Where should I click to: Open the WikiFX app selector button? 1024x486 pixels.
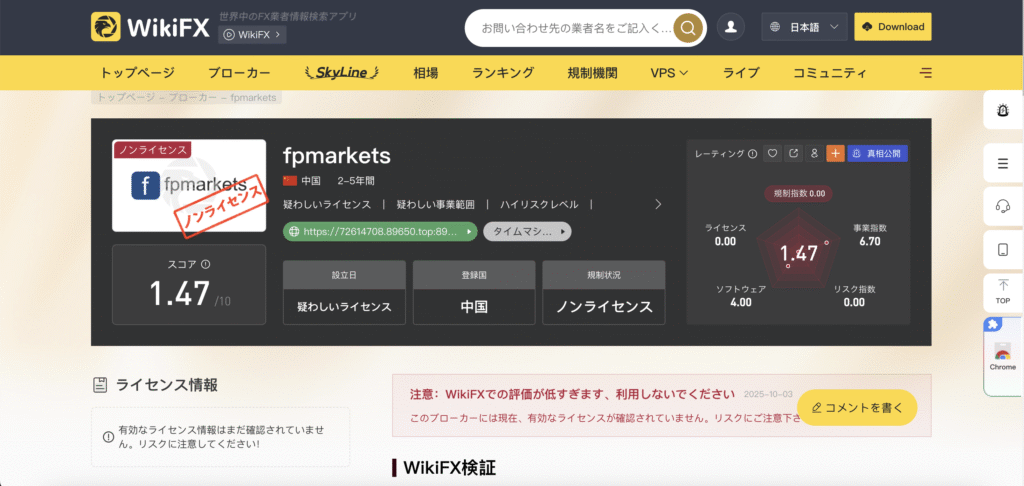click(252, 35)
